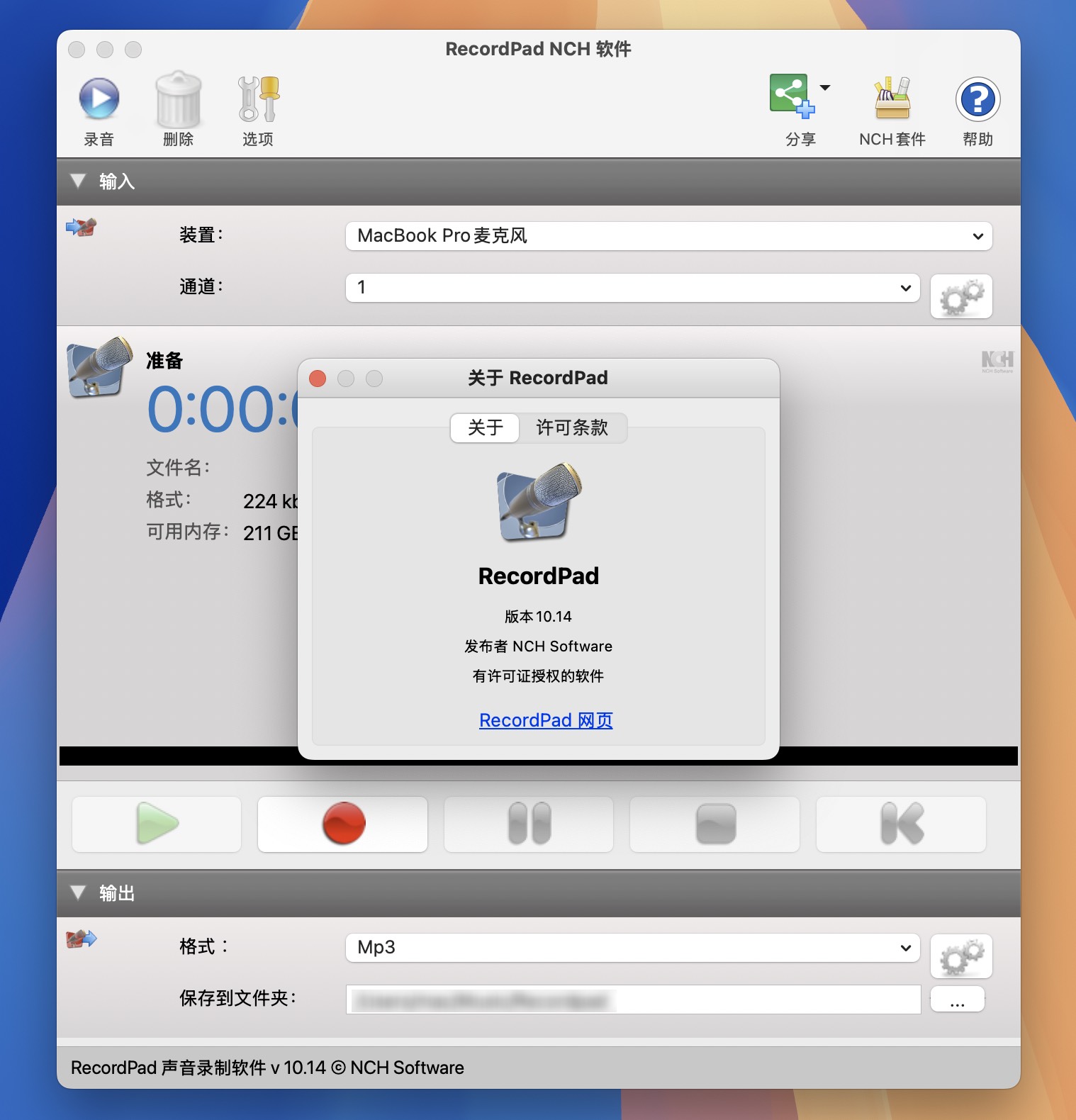Click the microphone icon beside 准备
This screenshot has height=1120, width=1076.
(x=100, y=367)
